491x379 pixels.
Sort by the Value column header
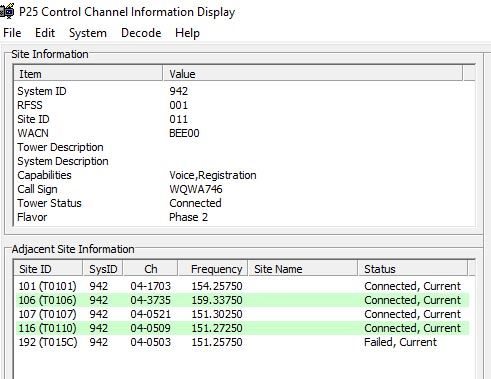point(313,74)
